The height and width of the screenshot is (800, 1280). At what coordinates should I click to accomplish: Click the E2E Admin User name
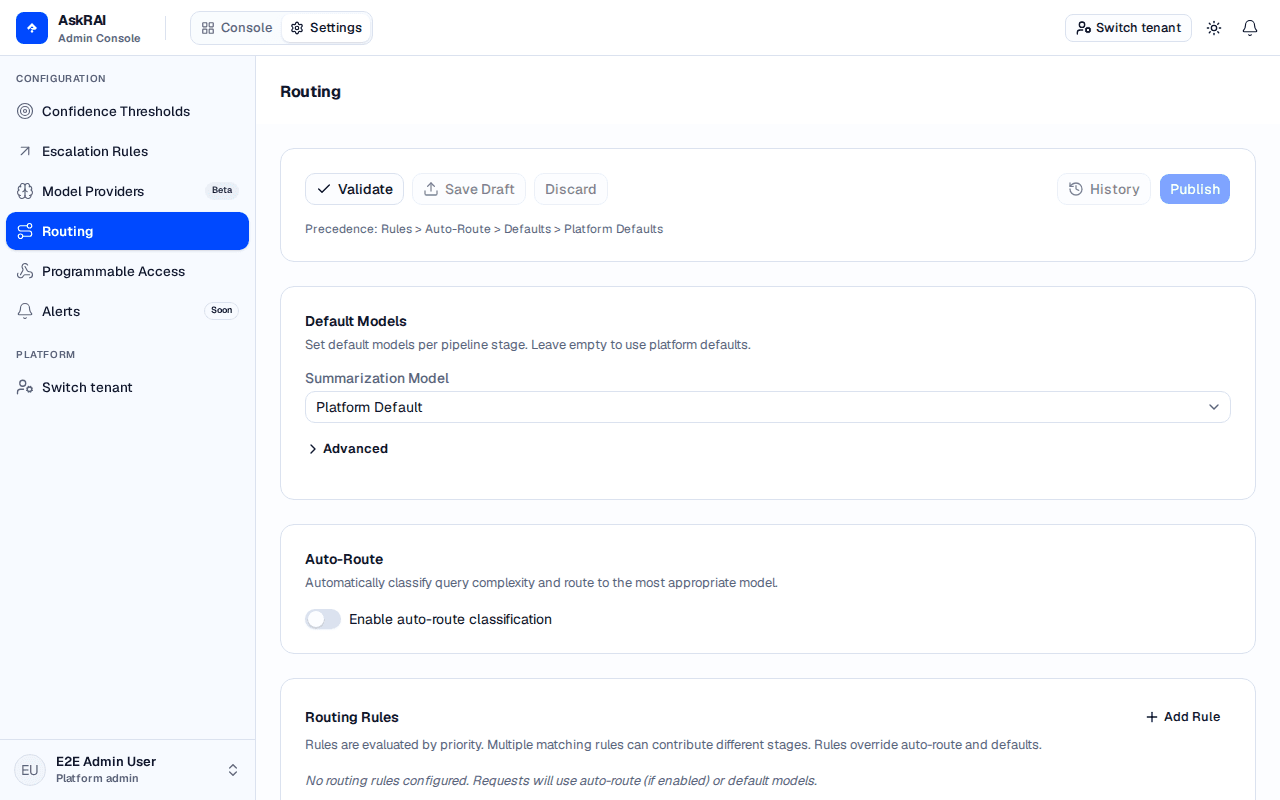tap(106, 762)
